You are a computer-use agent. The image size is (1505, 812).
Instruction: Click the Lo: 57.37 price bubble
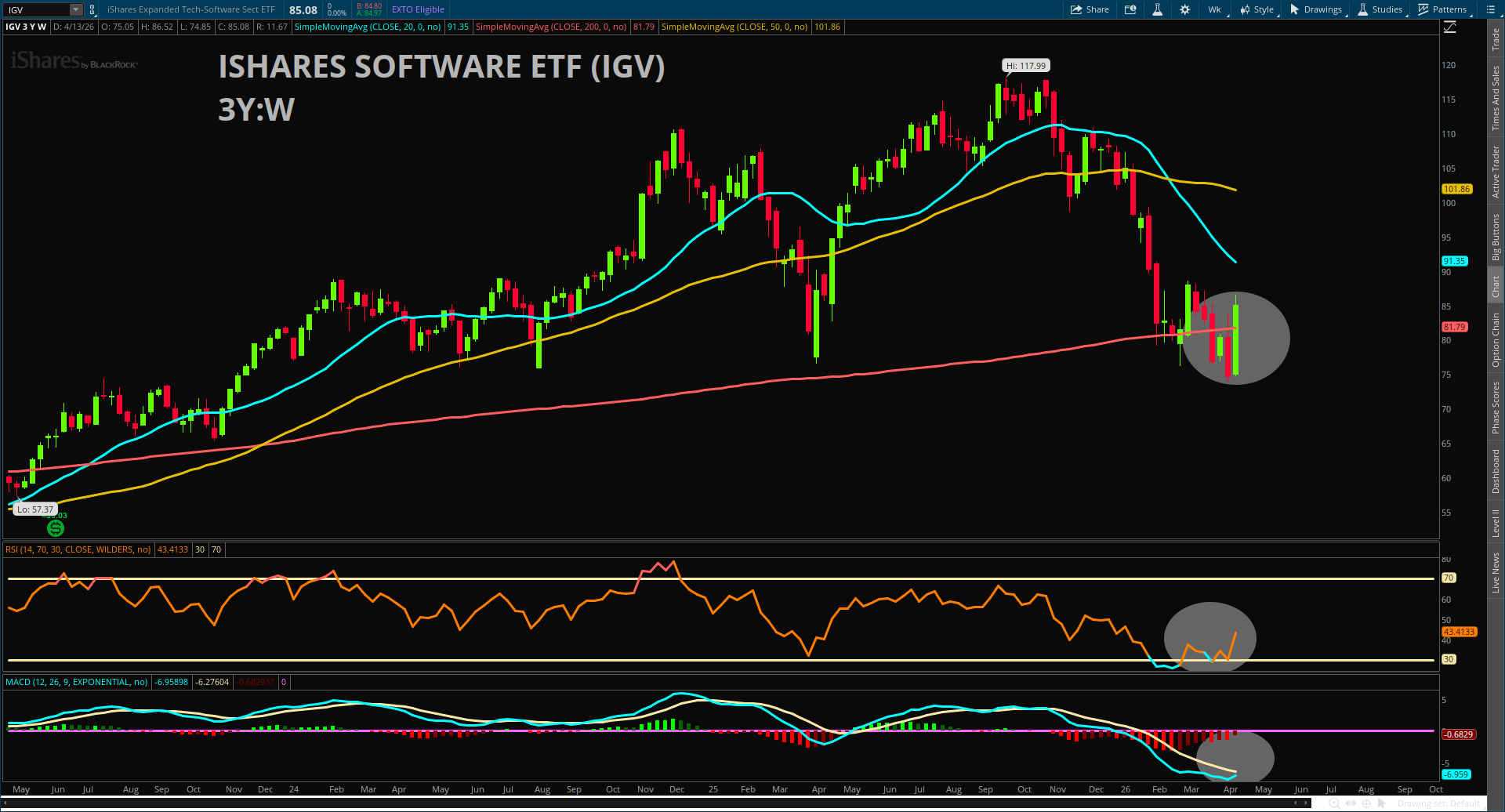(x=35, y=509)
